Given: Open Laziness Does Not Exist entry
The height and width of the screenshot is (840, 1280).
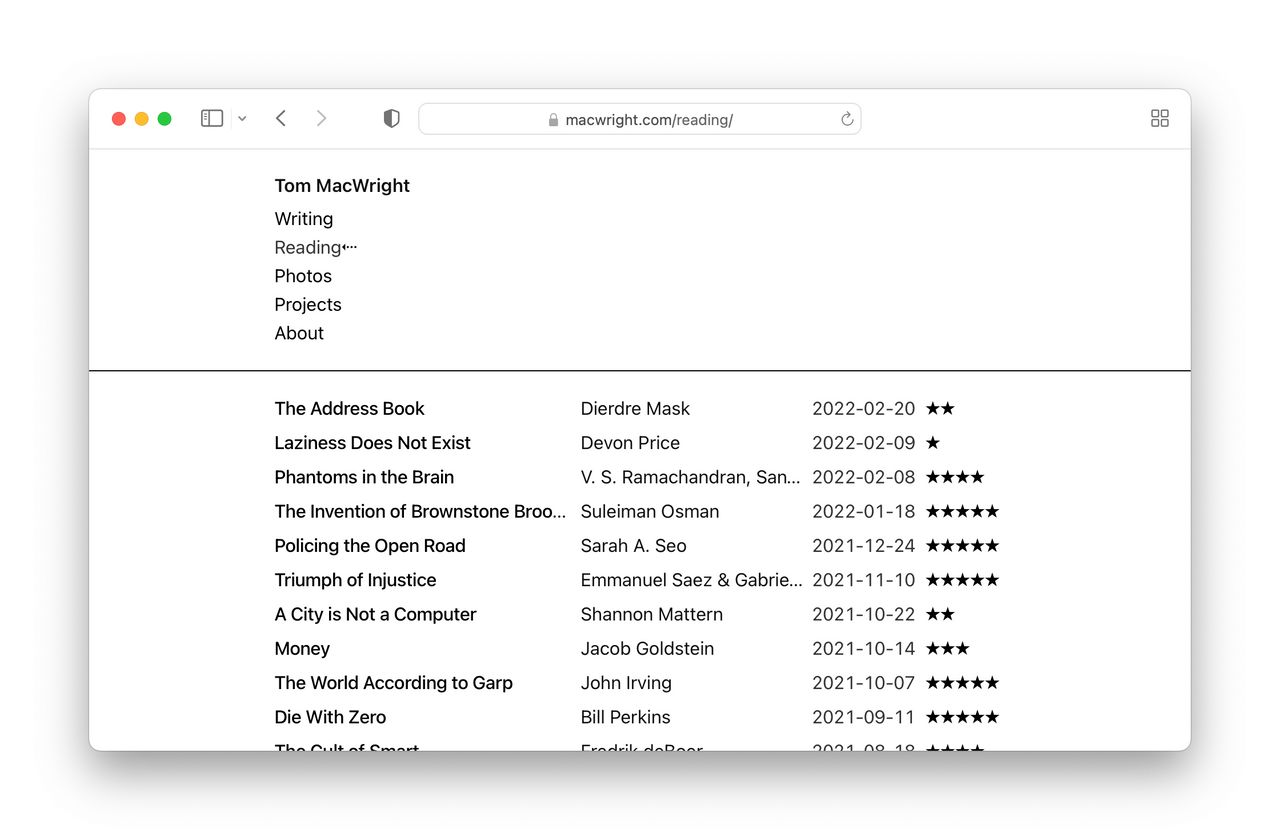Looking at the screenshot, I should [x=372, y=443].
